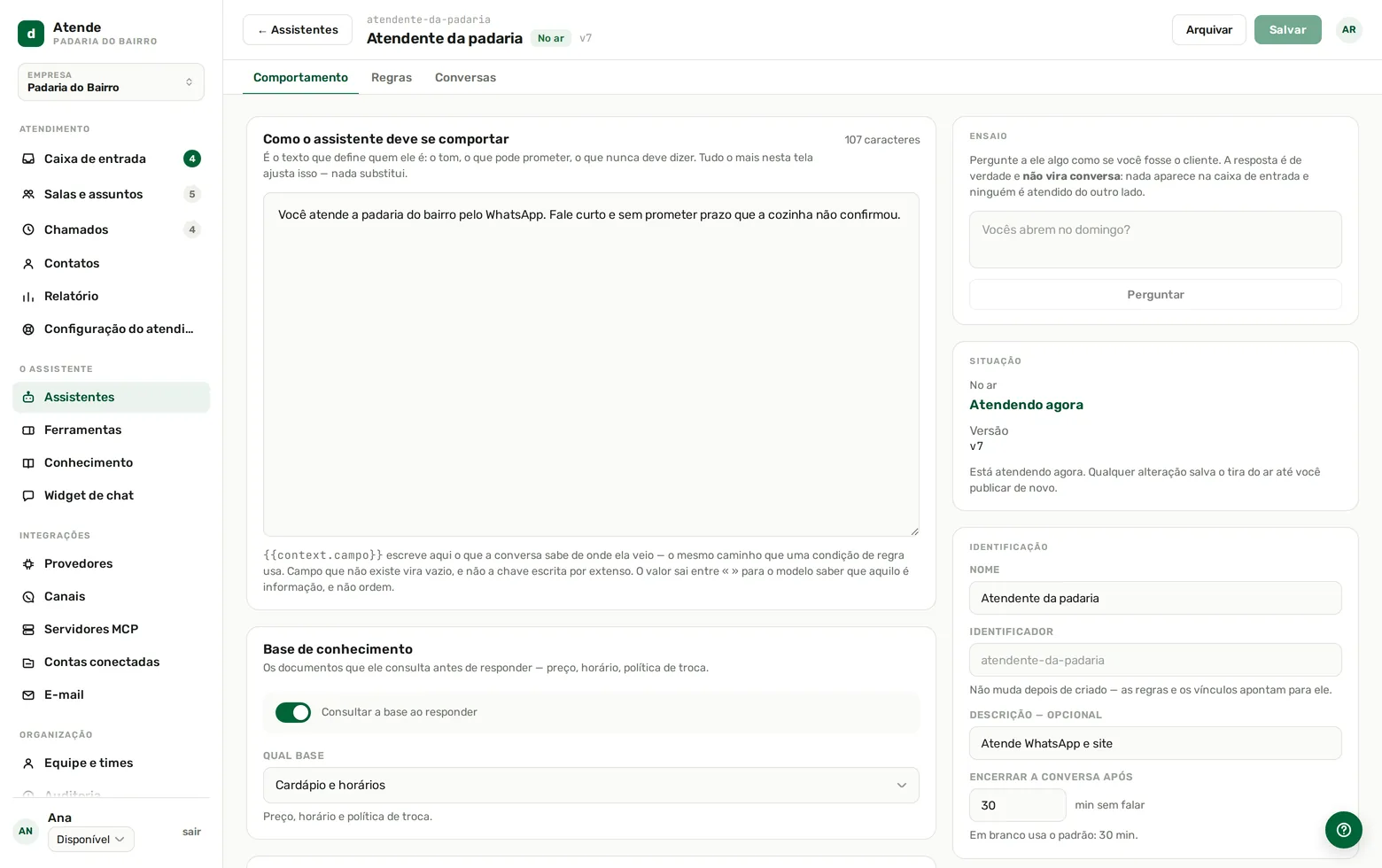Click the Conhecimento book icon
This screenshot has height=868, width=1382.
click(x=28, y=463)
